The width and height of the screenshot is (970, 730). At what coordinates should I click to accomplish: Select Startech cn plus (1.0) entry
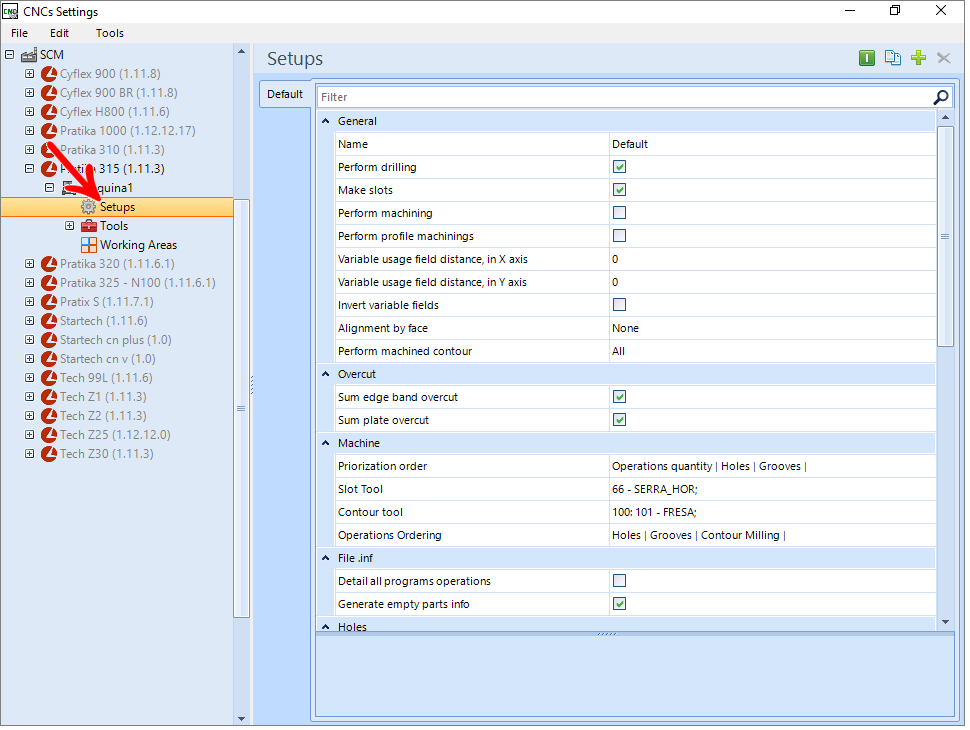[x=116, y=340]
